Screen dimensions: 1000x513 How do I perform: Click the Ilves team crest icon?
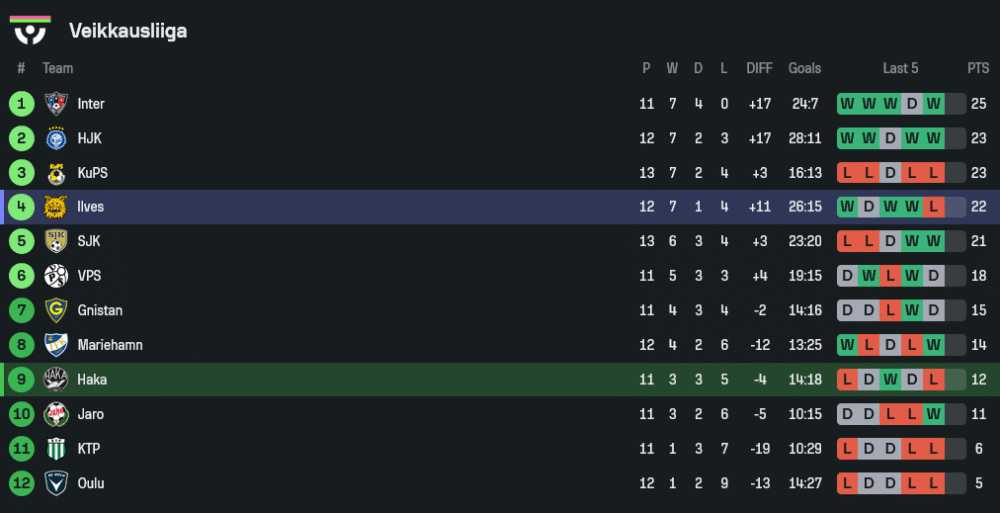[55, 207]
